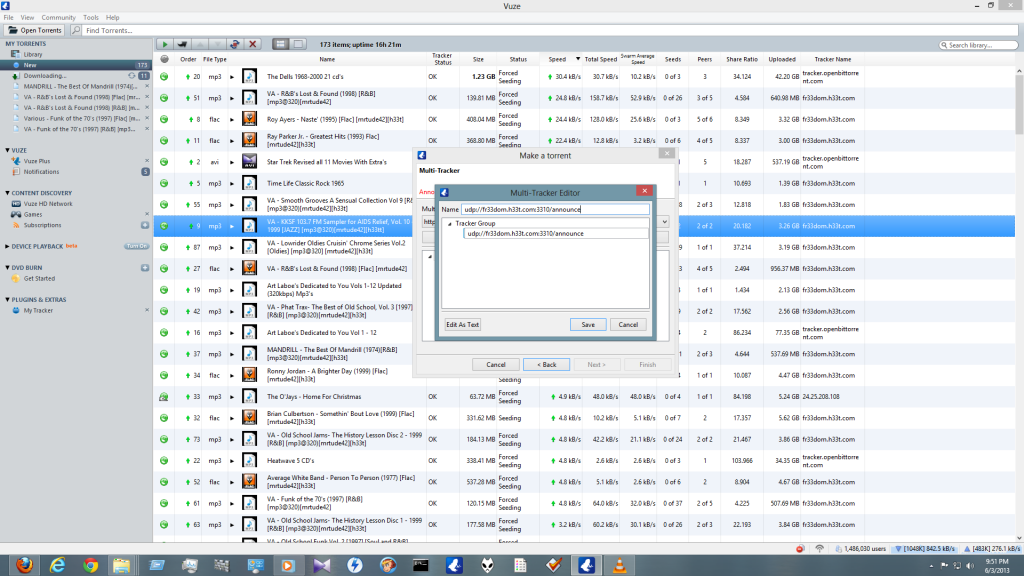Screen dimensions: 1024x576
Task: Collapse the CONTENT DISCOVERY sidebar section
Action: 7,193
